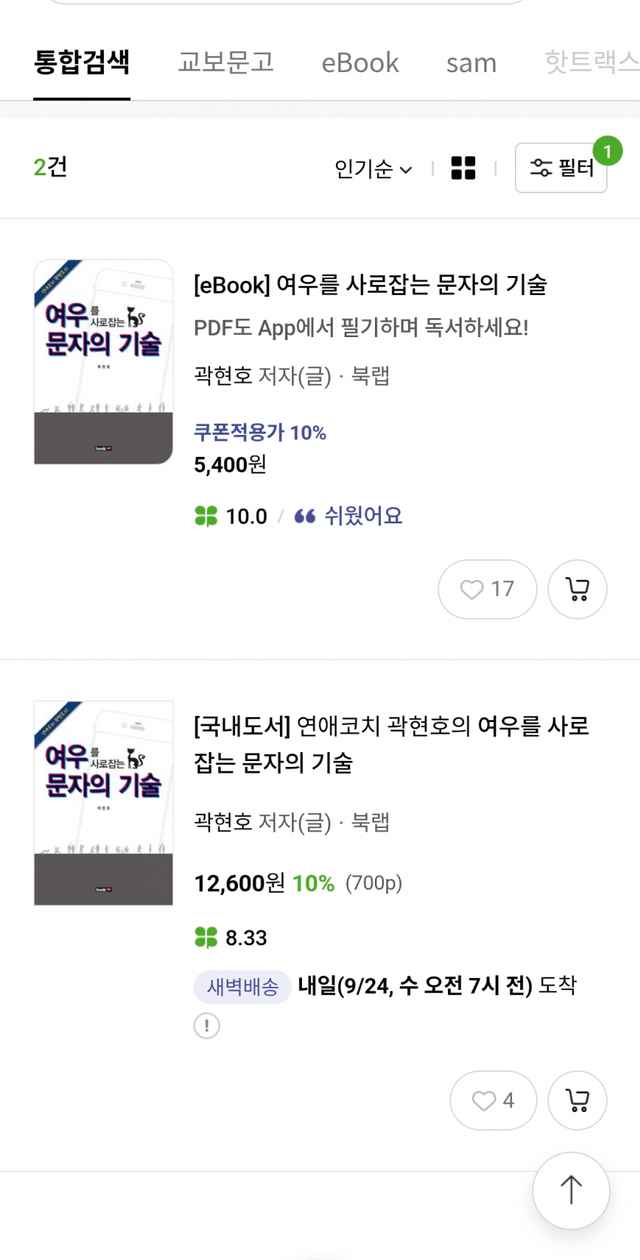Open the 필터 filter options
Viewport: 640px width, 1260px height.
pos(561,168)
